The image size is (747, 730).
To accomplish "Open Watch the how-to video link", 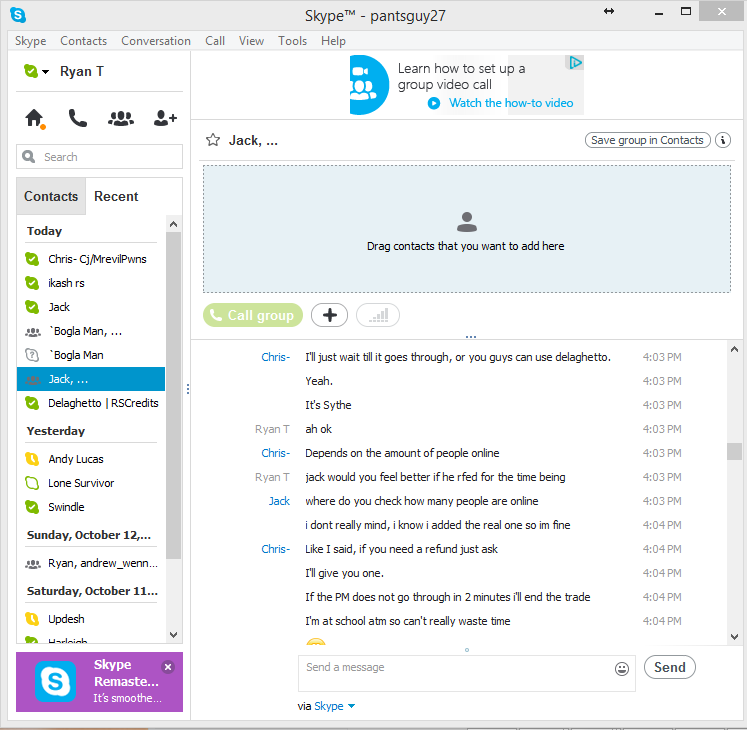I will [x=511, y=103].
